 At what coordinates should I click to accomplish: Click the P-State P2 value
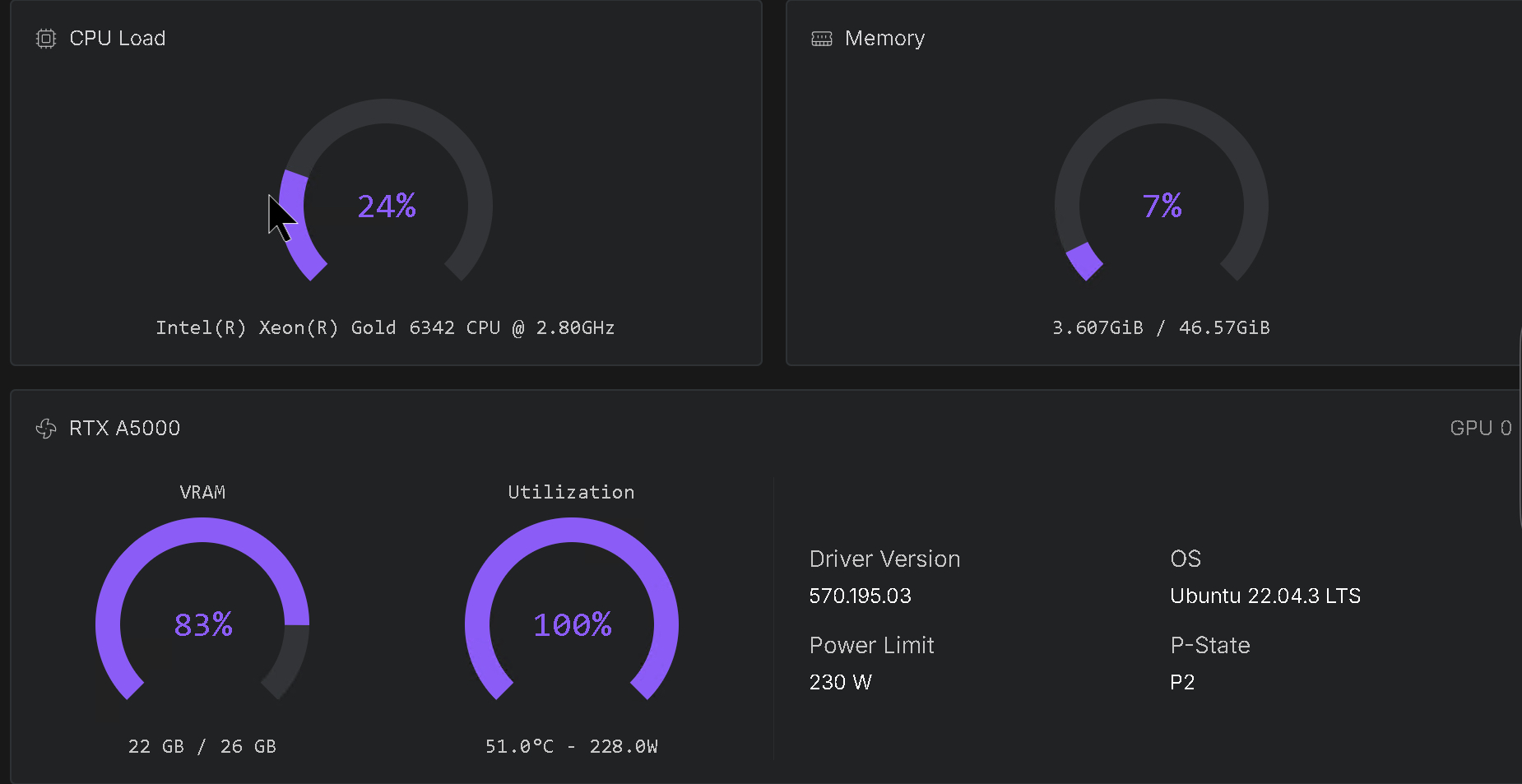(1182, 682)
